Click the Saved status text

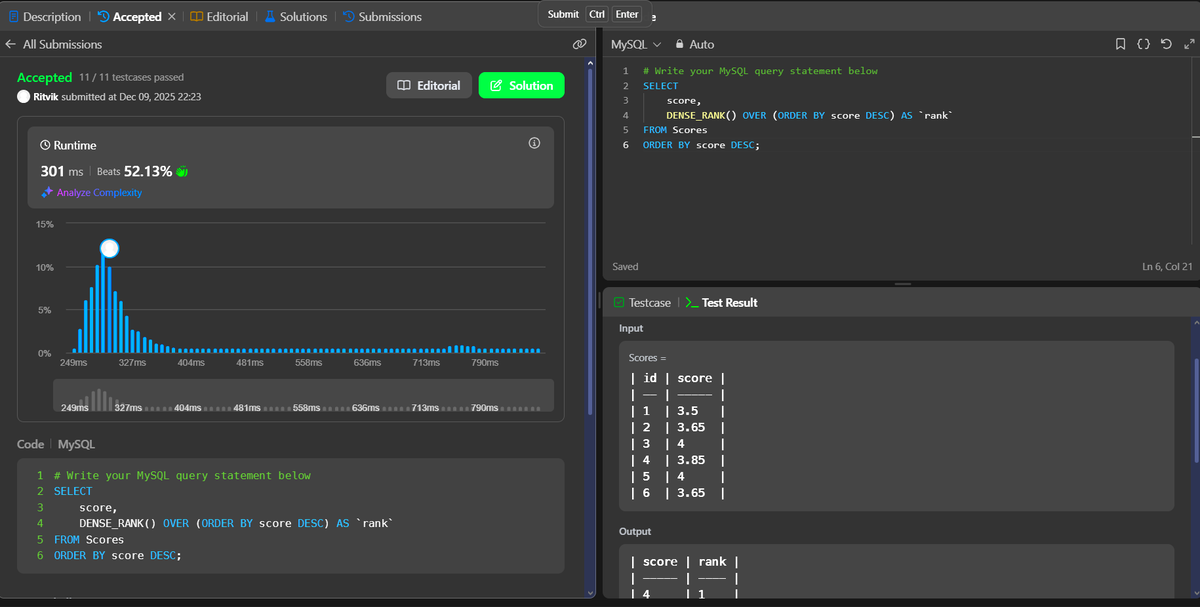pos(625,267)
